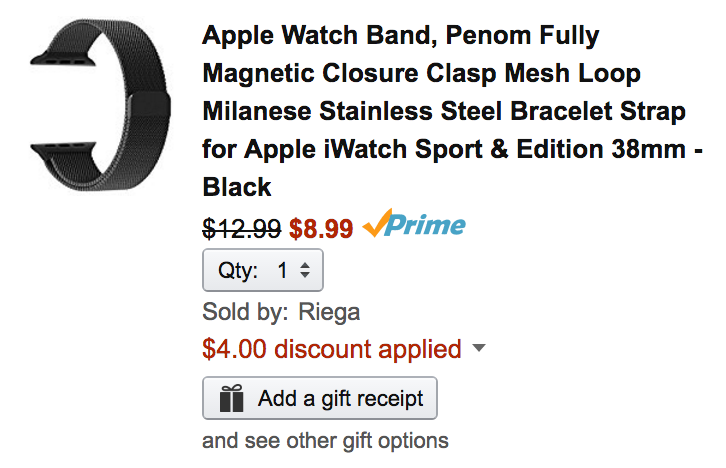The image size is (726, 468).
Task: Click the quantity value "1"
Action: (x=282, y=270)
